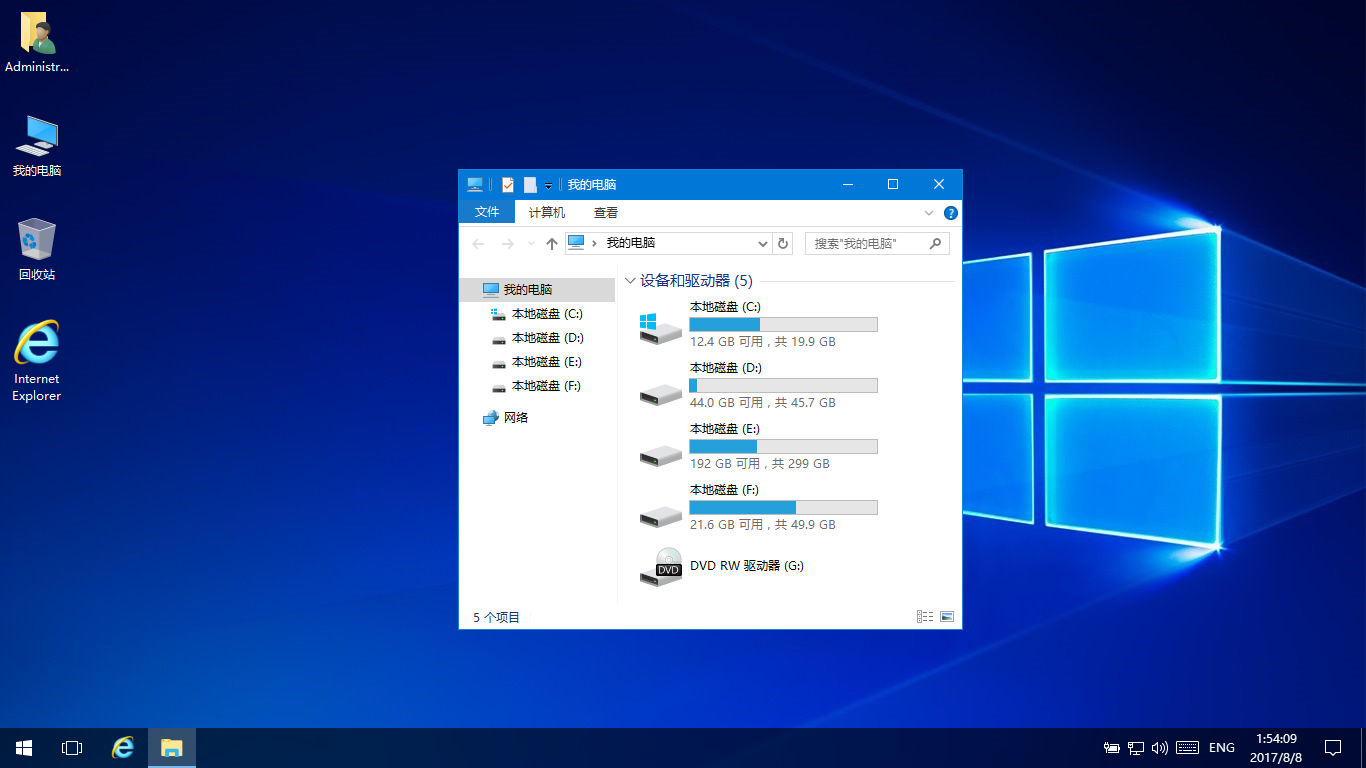Click the F: drive usage bar
Screen dimensions: 1366x768
[x=783, y=507]
